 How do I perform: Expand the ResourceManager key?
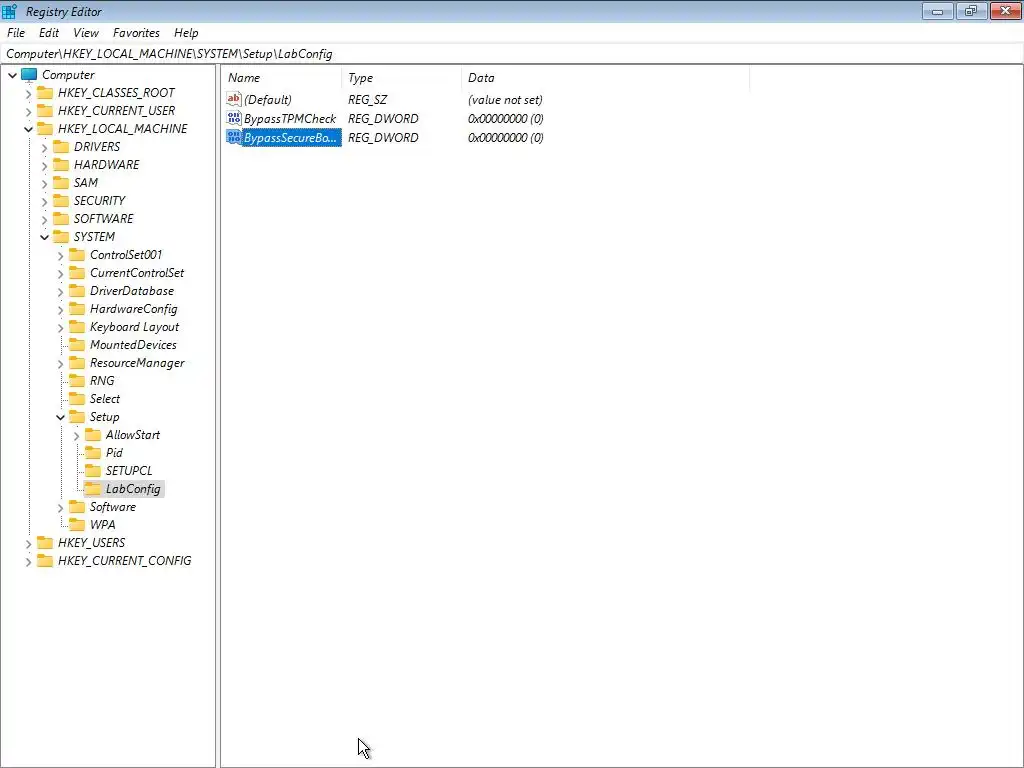[x=60, y=363]
